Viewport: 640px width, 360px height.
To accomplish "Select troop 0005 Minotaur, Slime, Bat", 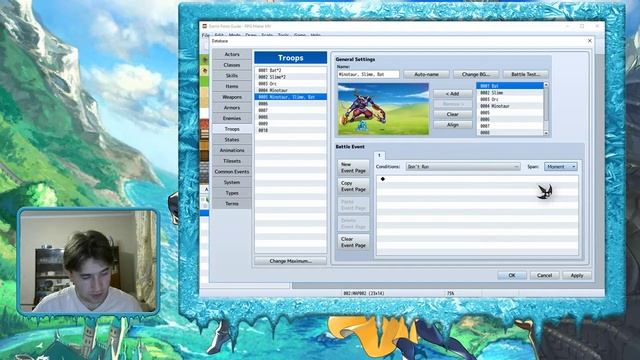I will point(290,97).
